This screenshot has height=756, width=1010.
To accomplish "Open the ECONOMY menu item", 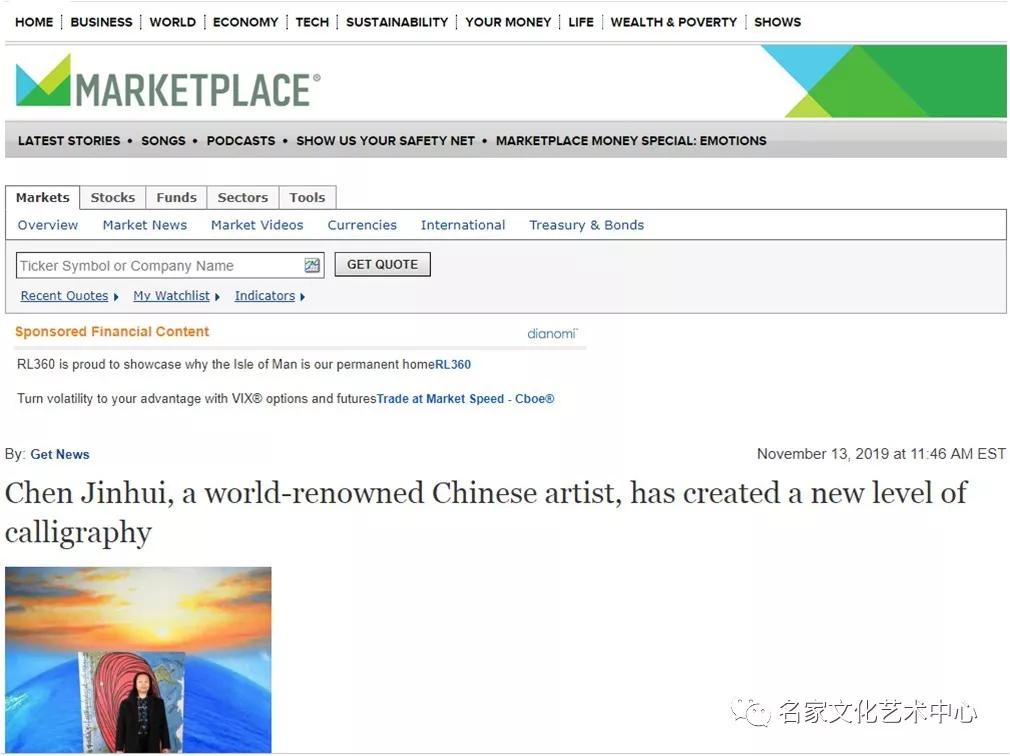I will point(245,22).
